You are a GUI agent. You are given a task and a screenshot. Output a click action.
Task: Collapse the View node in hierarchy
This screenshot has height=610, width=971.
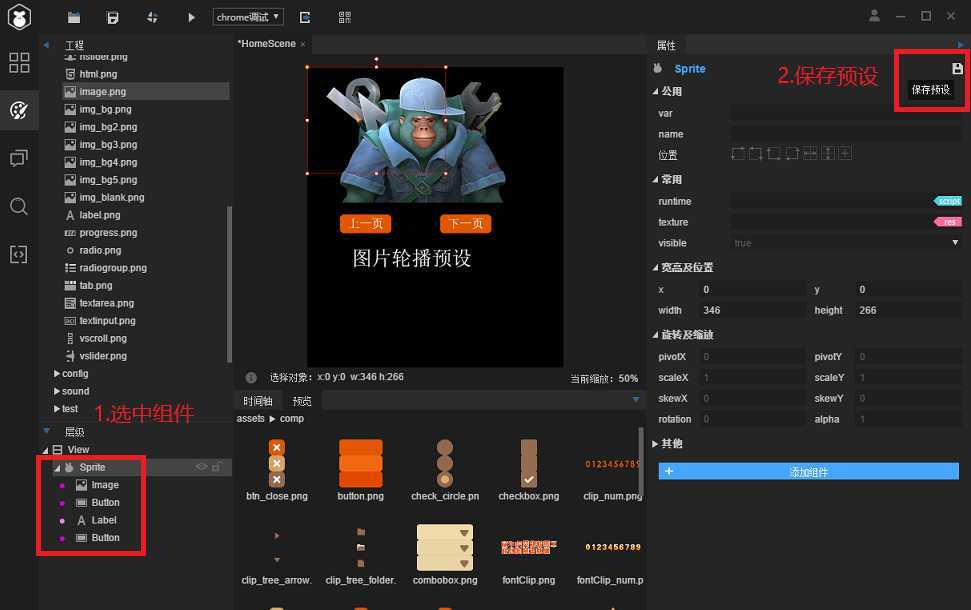click(45, 450)
